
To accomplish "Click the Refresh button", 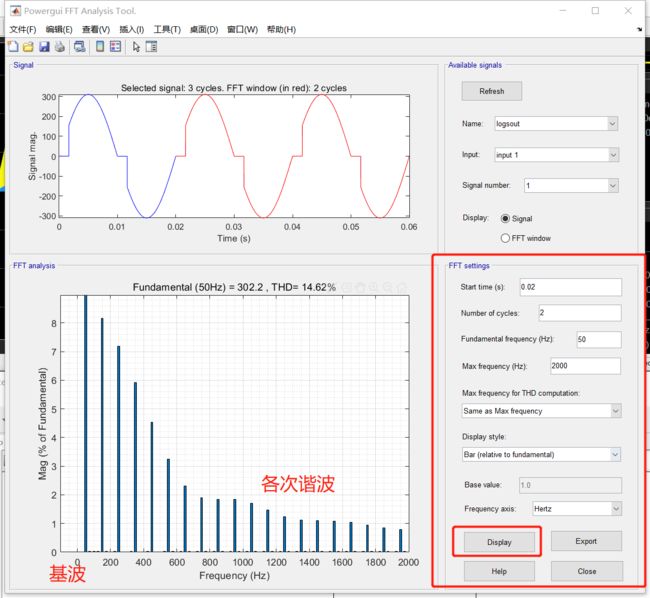I will [x=492, y=91].
